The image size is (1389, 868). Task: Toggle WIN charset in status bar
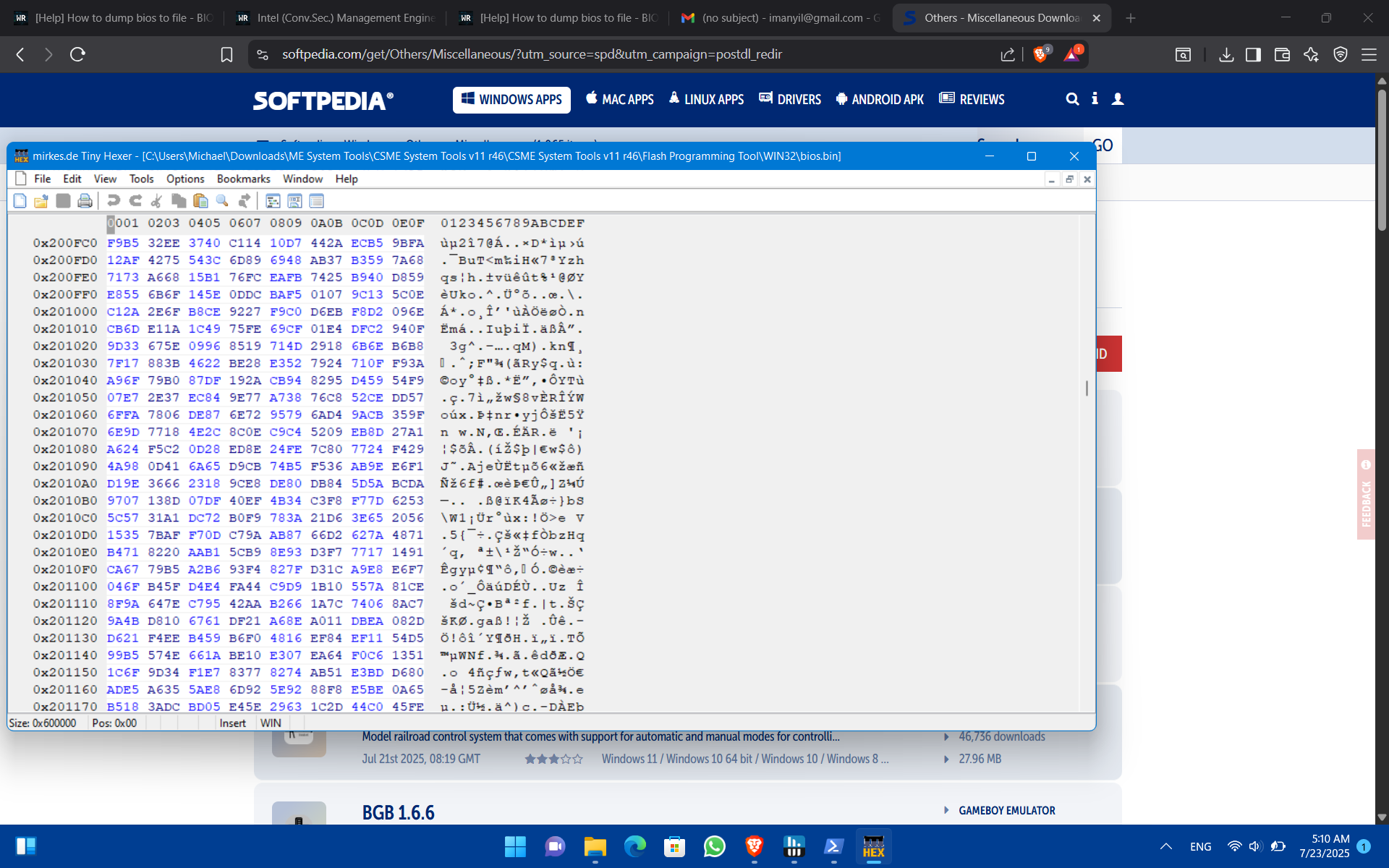point(271,723)
